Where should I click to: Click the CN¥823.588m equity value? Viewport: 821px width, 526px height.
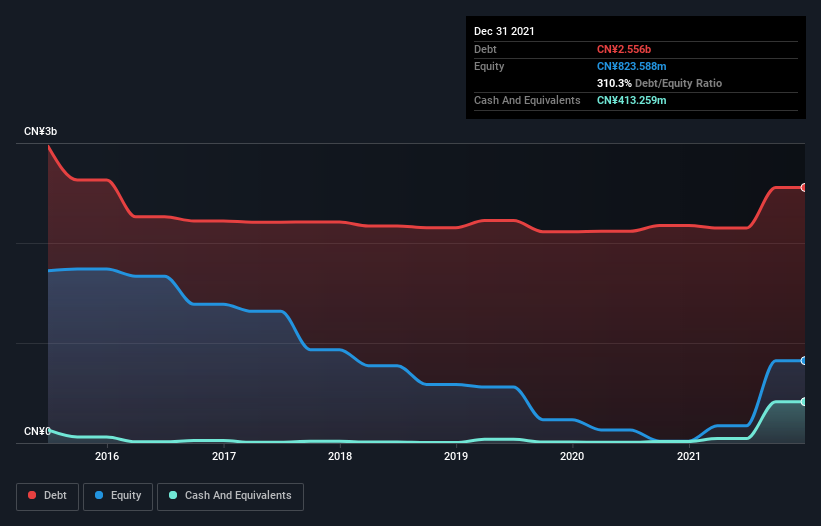click(631, 66)
